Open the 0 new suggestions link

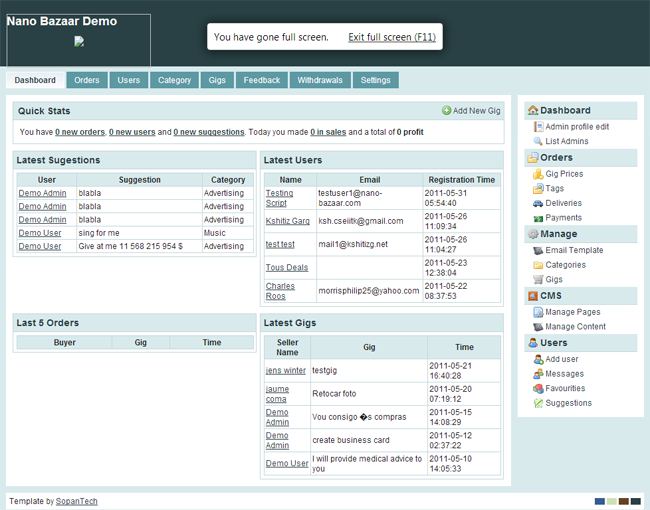209,132
